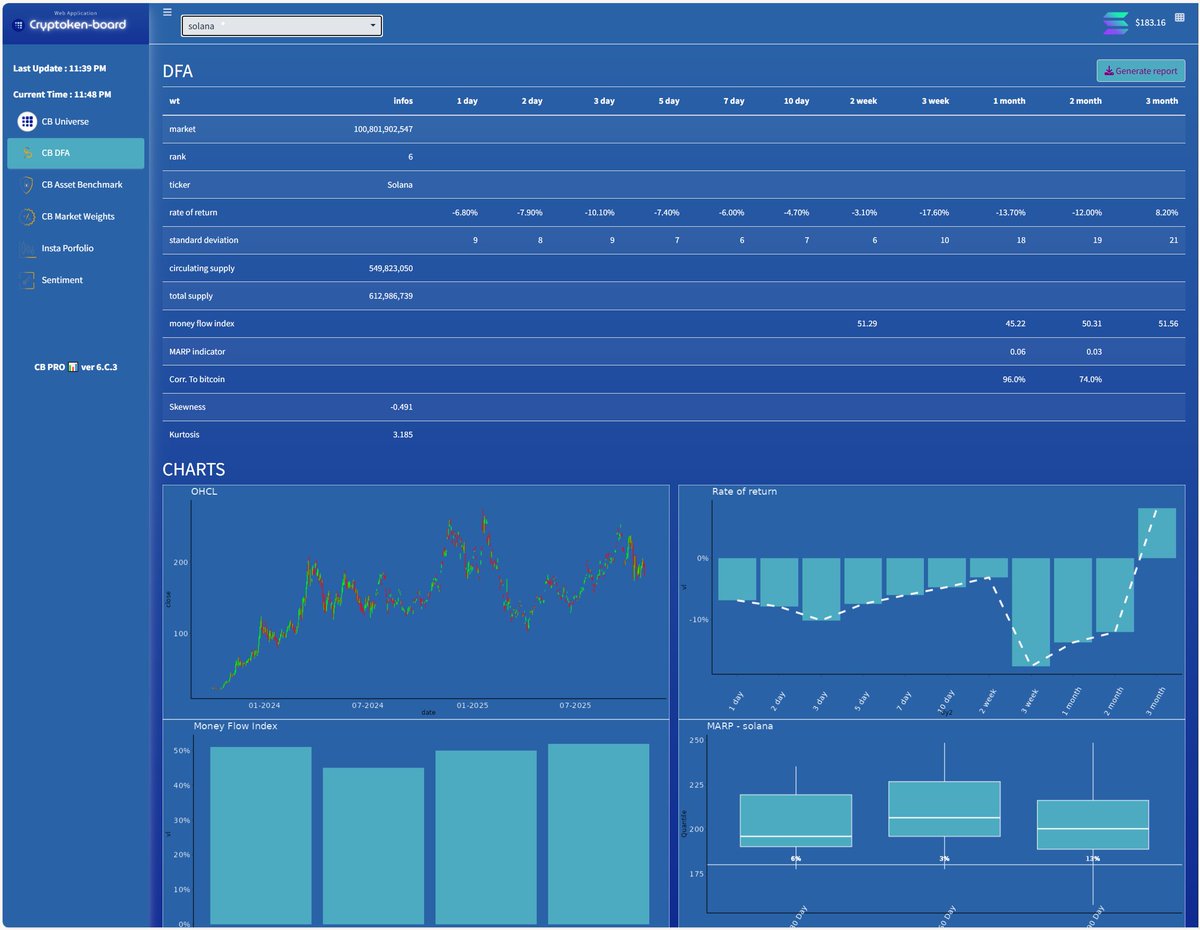Image resolution: width=1200 pixels, height=930 pixels.
Task: Click the 'Last Update : 11:39 PM' text
Action: [x=59, y=68]
